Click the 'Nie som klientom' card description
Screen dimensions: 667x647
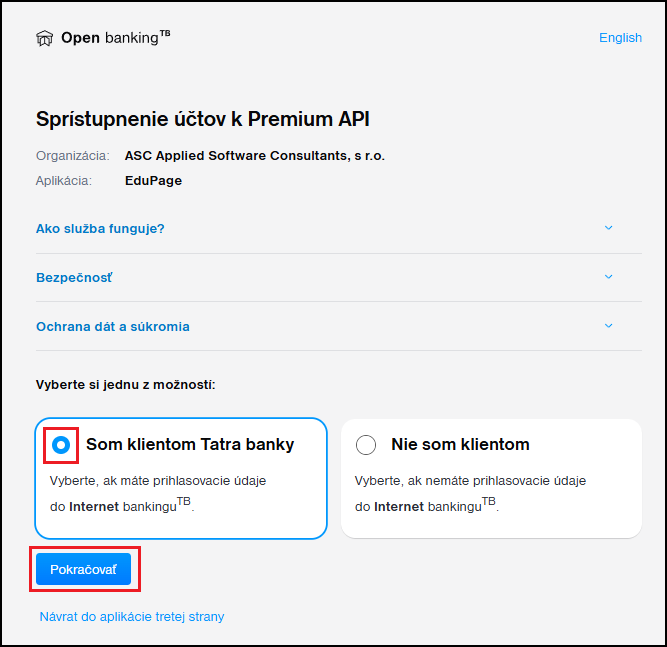[x=470, y=493]
